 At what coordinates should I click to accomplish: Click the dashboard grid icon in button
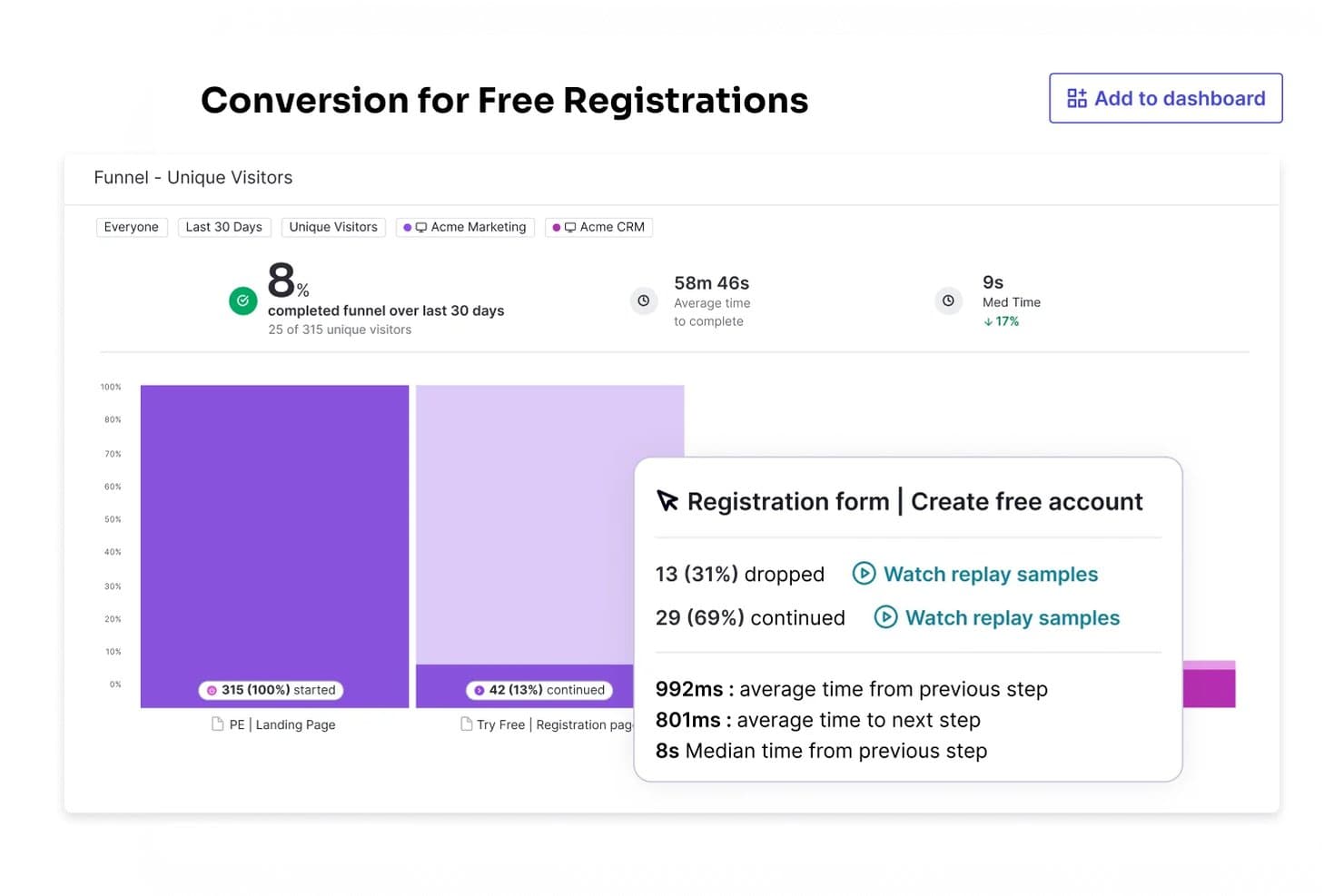tap(1077, 98)
